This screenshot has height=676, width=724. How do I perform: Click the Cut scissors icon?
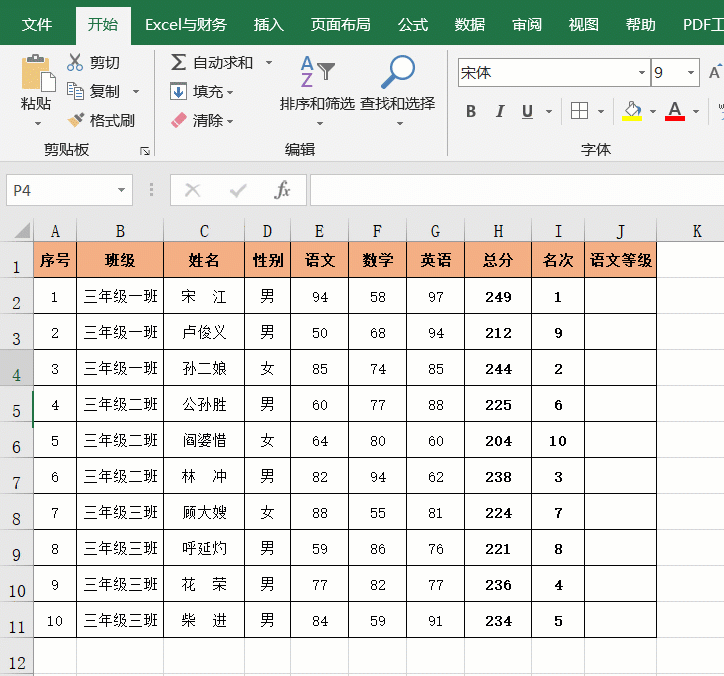click(x=75, y=62)
